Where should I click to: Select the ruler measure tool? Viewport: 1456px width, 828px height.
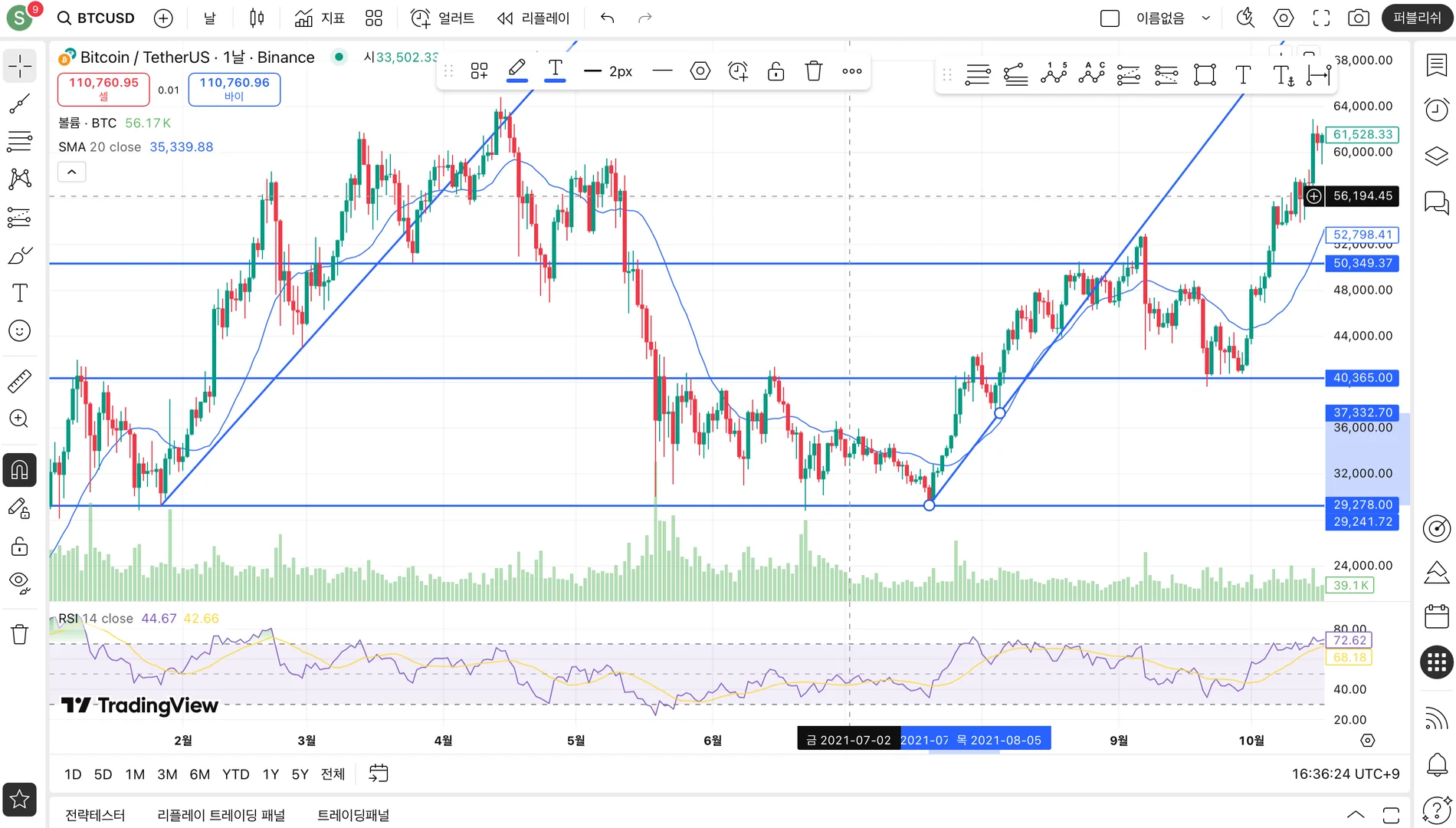[20, 381]
